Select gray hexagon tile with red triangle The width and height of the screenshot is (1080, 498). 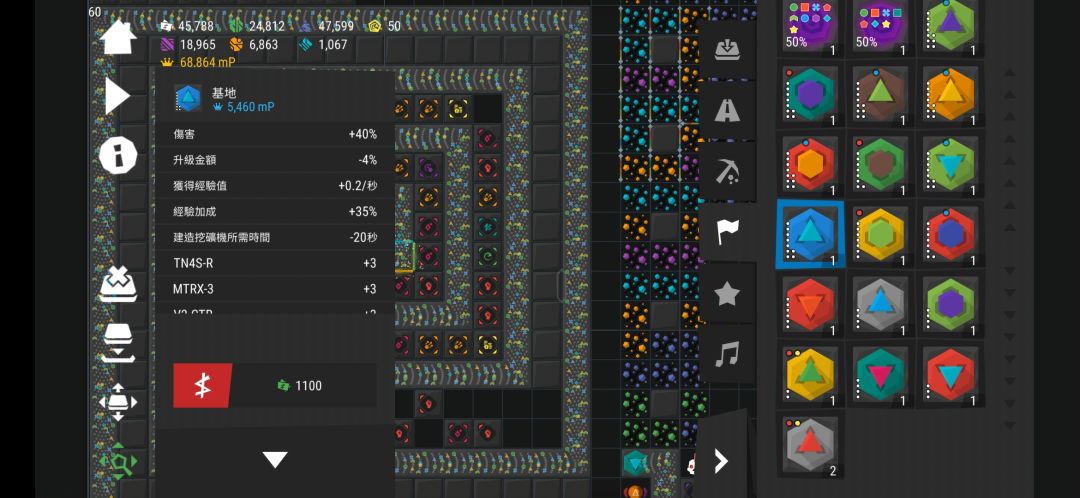coord(810,446)
